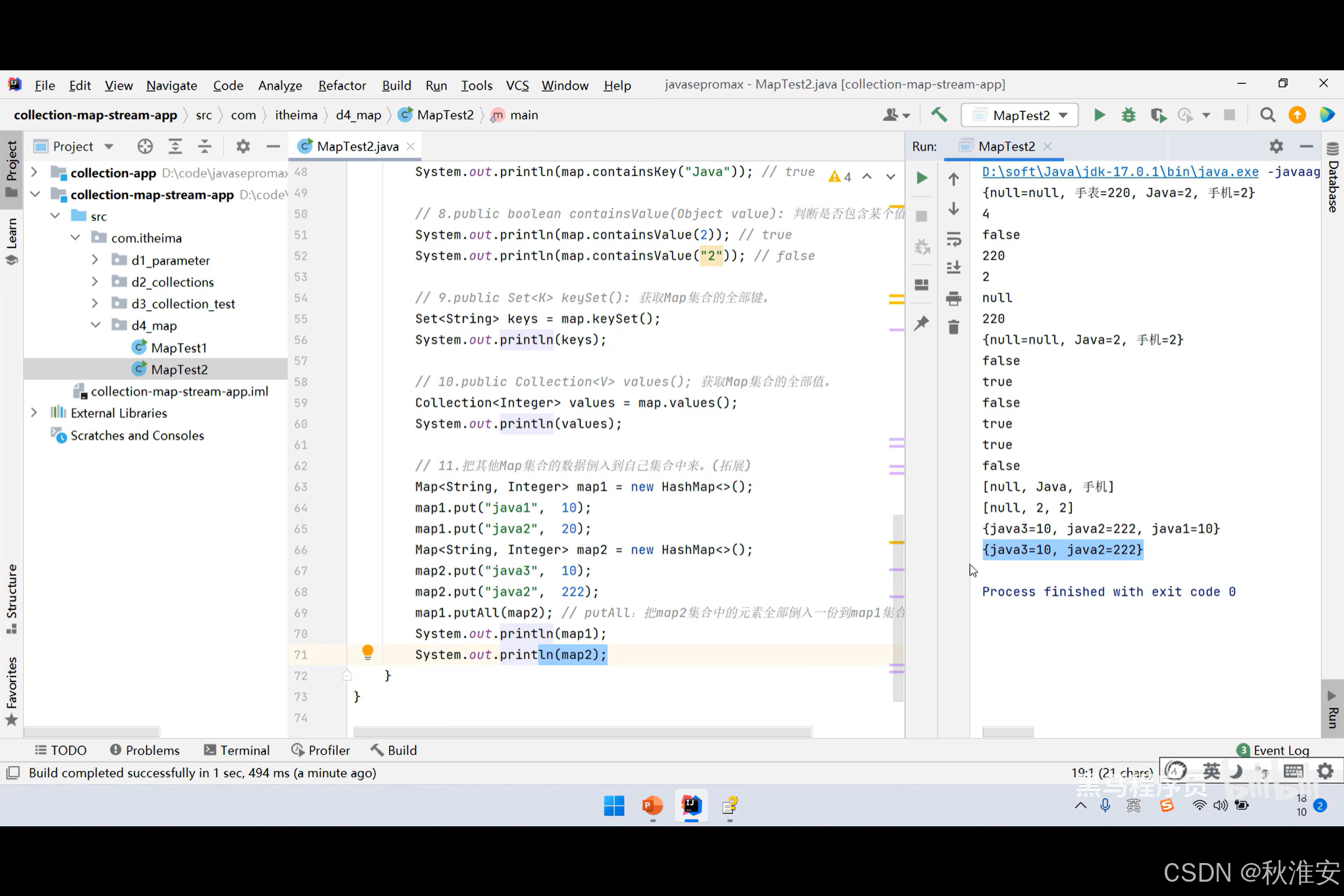Toggle scroll to end in console
1344x896 pixels.
click(953, 268)
